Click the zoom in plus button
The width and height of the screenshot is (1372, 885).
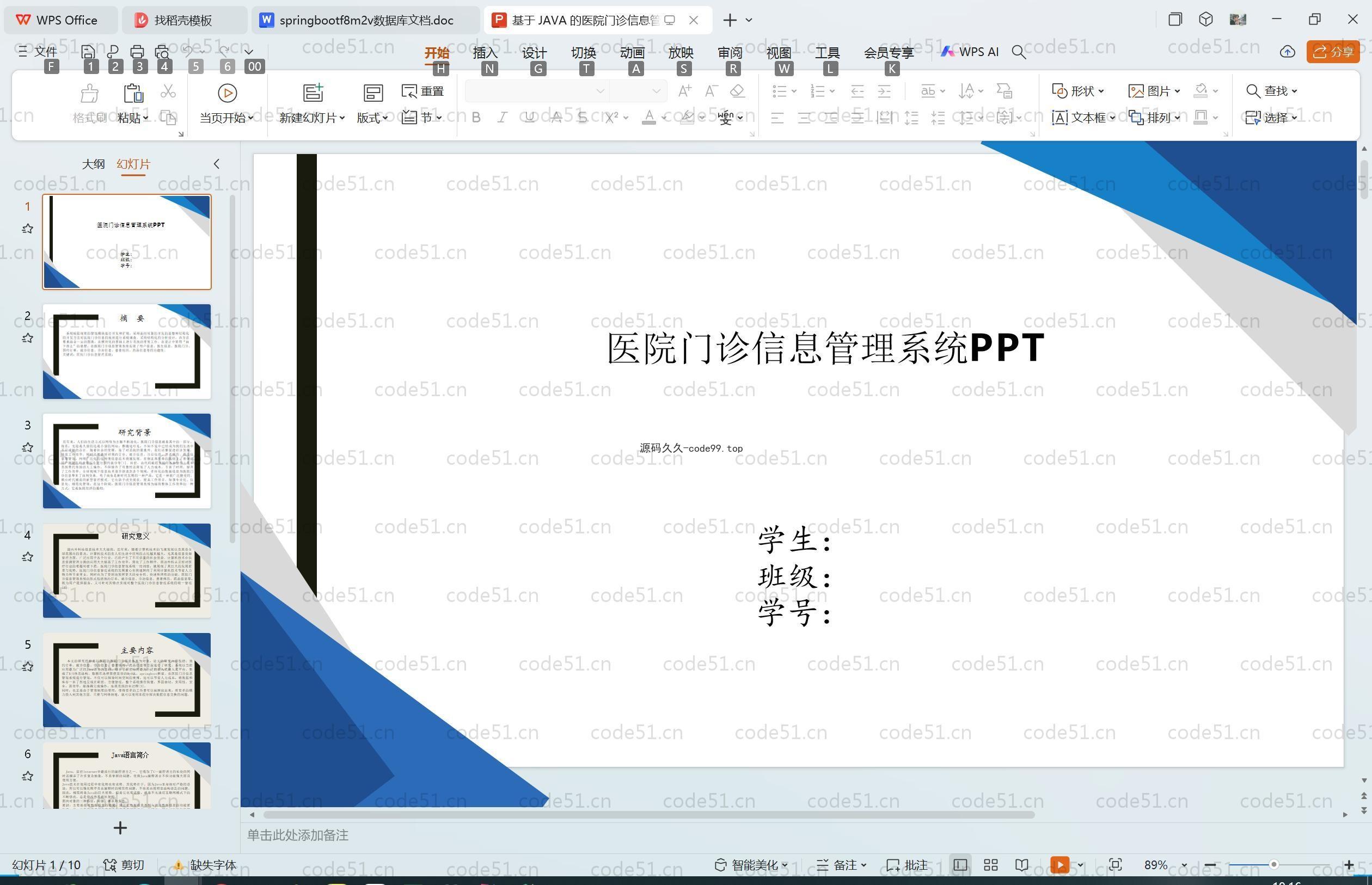click(x=1349, y=865)
